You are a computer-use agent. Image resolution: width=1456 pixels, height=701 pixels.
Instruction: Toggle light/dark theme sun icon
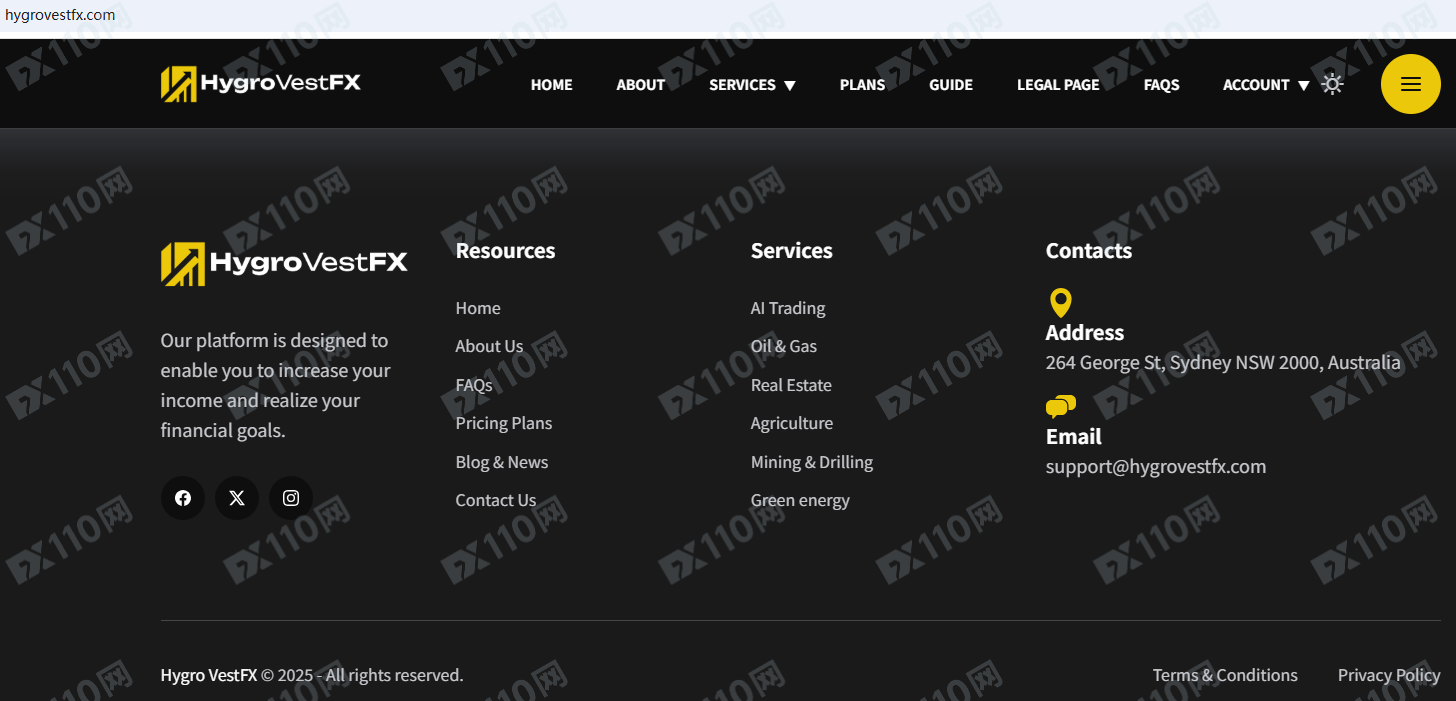[x=1332, y=84]
